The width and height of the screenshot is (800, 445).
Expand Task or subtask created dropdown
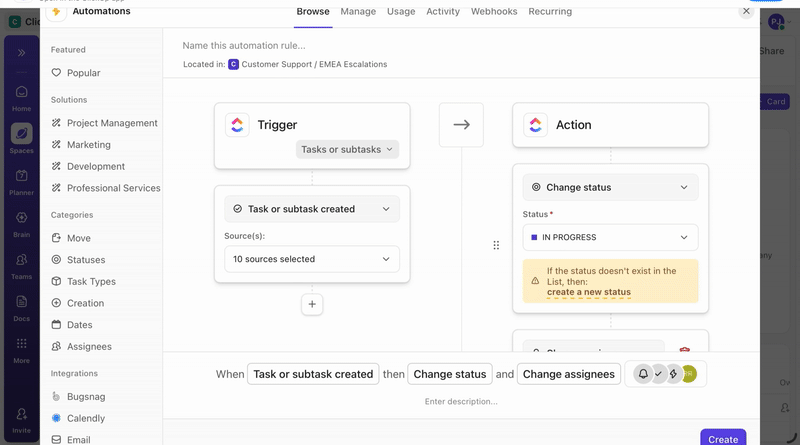pos(311,209)
